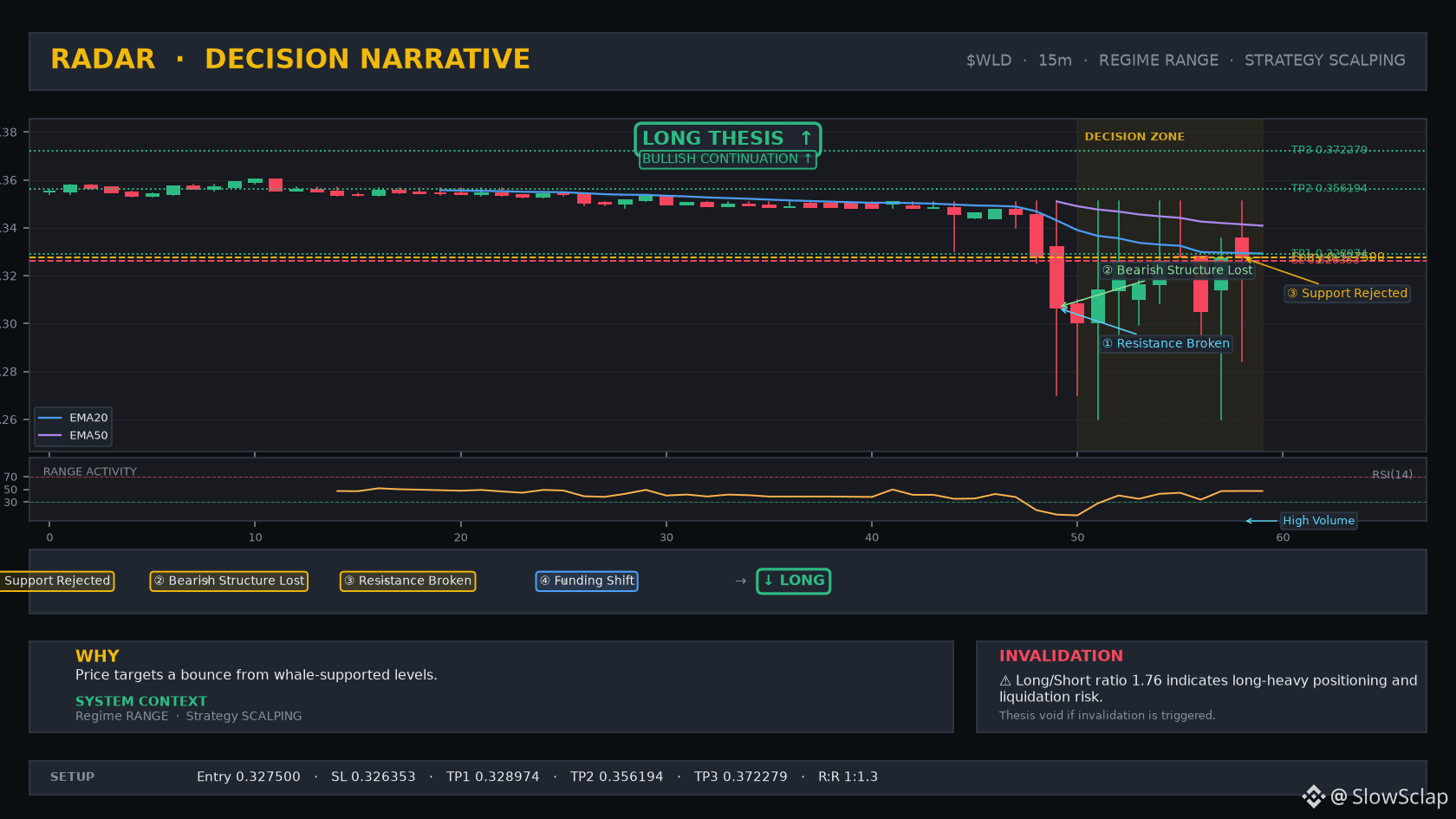Select the Support Rejected chip in the step row
Screen dimensions: 1456x819
point(57,581)
